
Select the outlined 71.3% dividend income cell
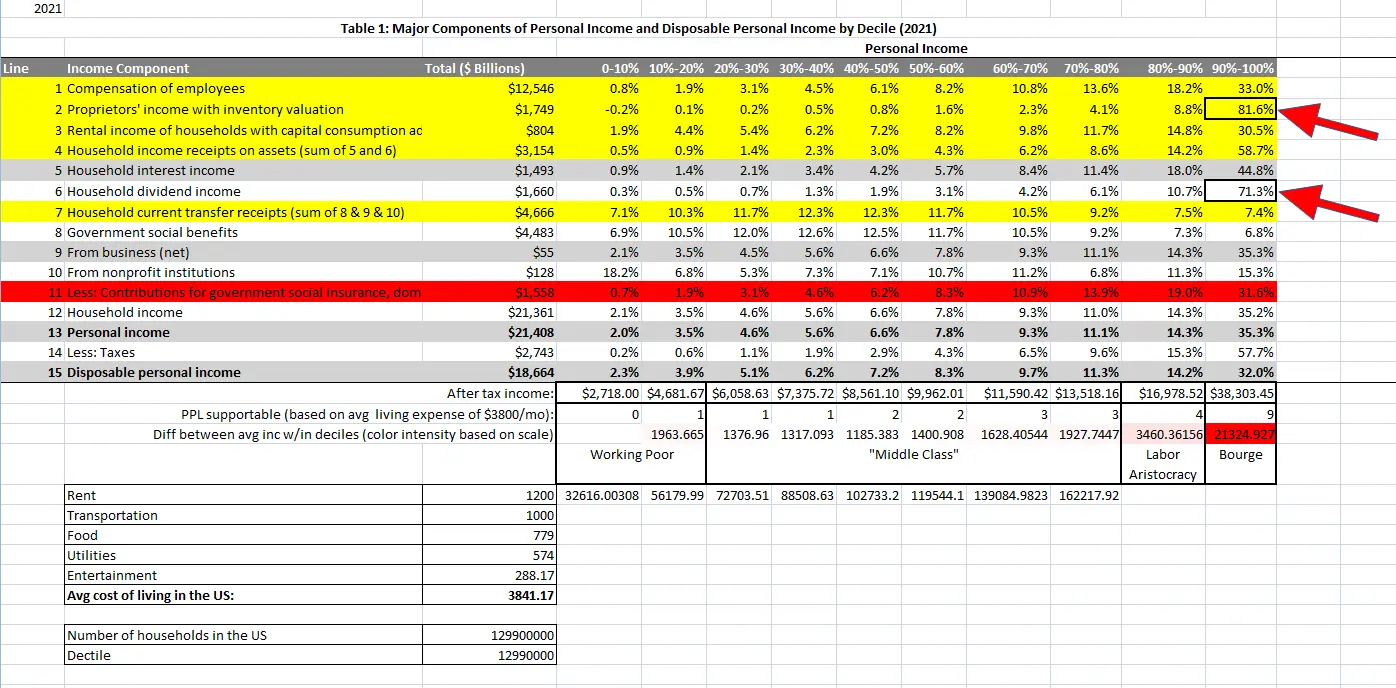(x=1241, y=191)
